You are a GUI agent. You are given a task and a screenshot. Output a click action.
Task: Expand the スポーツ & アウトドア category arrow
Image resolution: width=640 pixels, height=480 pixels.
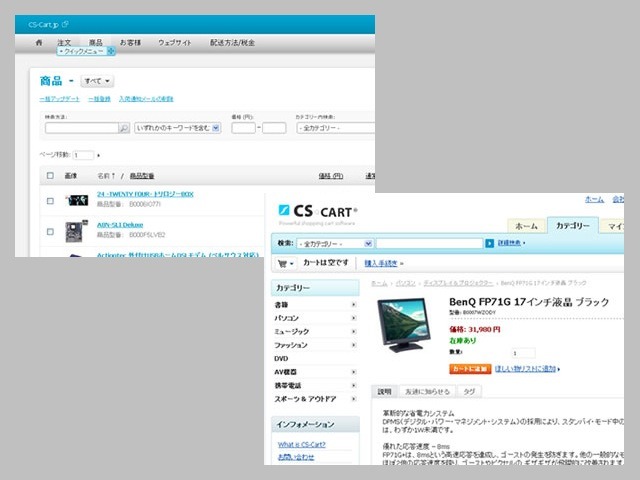353,399
